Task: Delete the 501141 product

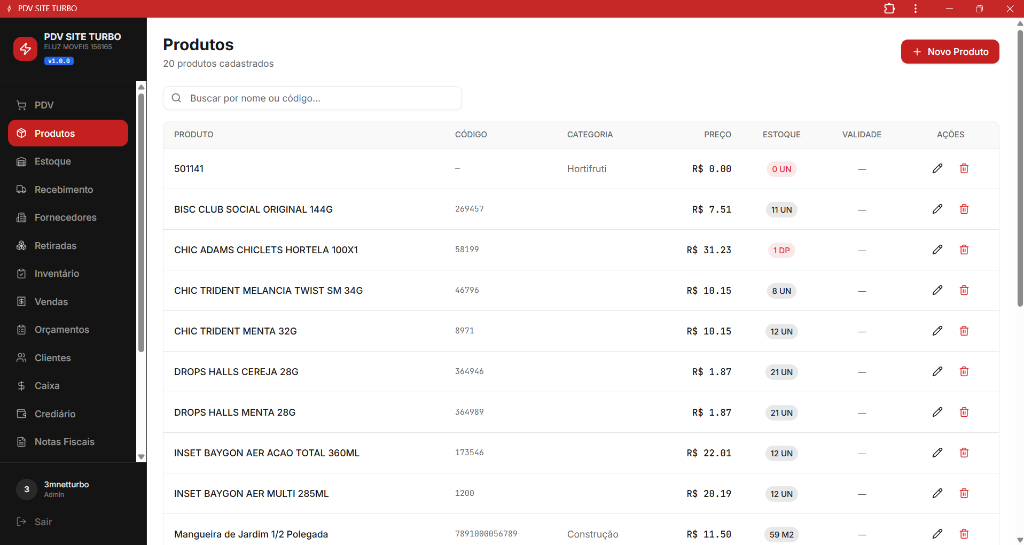Action: click(x=964, y=168)
